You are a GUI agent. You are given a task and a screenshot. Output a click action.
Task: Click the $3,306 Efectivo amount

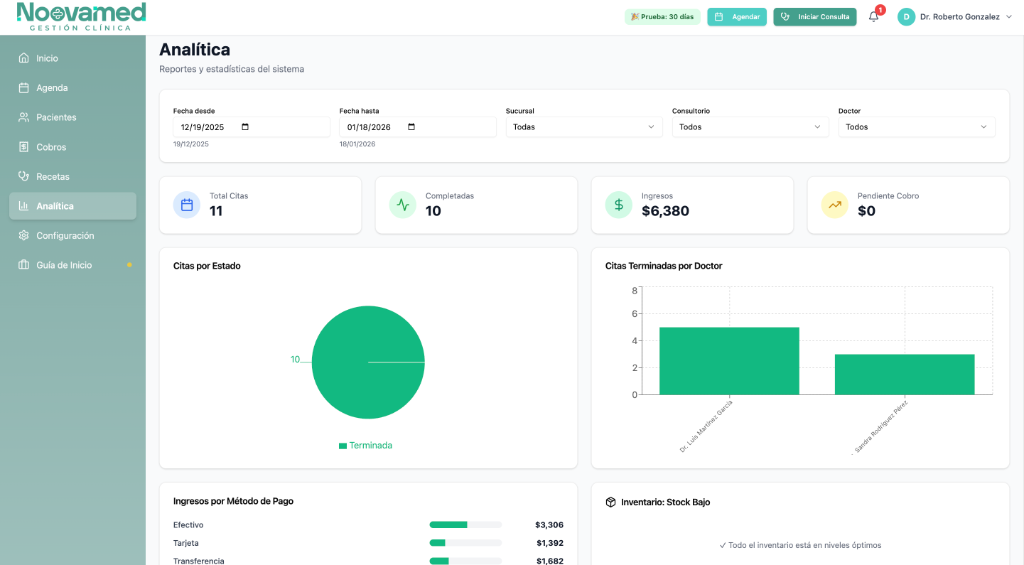click(x=549, y=525)
